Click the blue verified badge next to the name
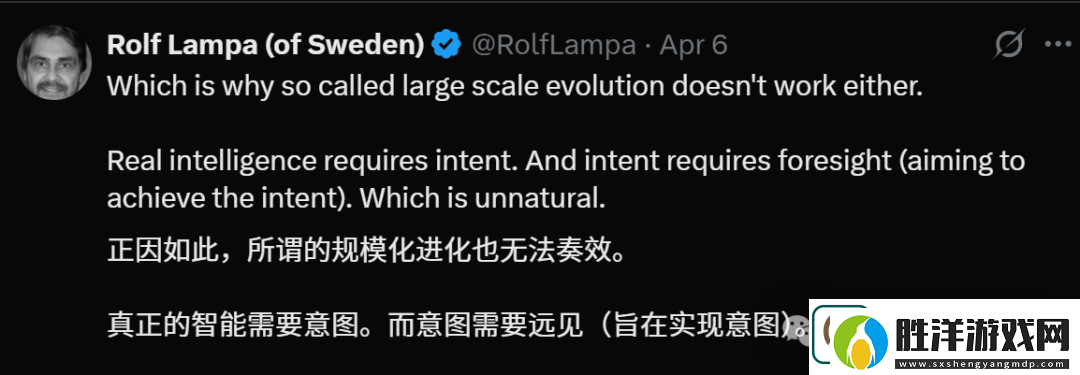 [x=446, y=45]
